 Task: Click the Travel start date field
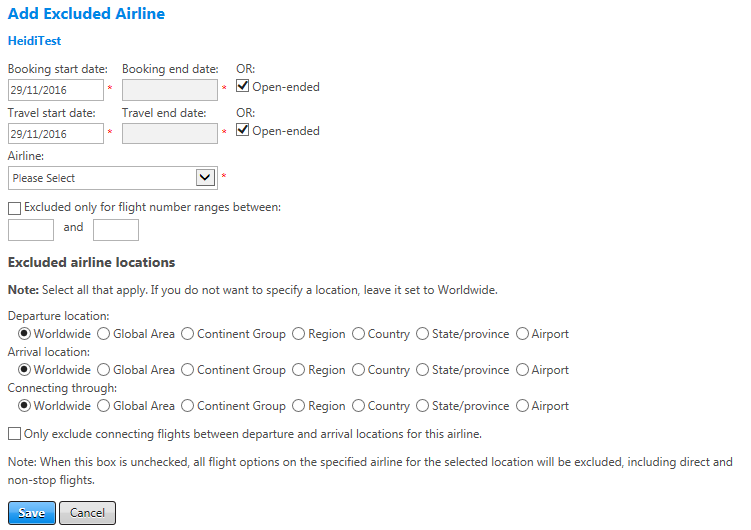point(56,134)
